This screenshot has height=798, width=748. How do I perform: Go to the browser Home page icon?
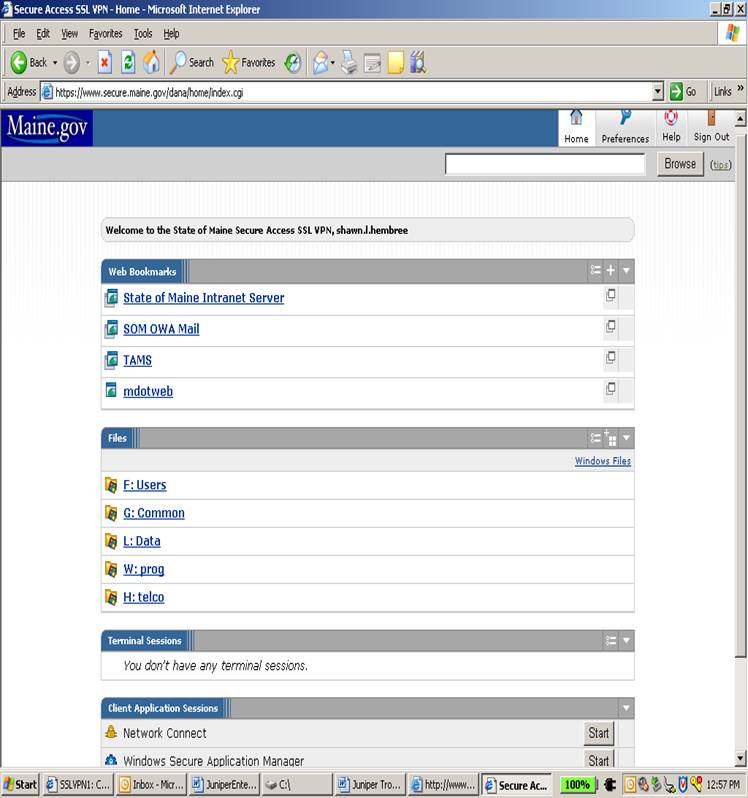tap(151, 63)
